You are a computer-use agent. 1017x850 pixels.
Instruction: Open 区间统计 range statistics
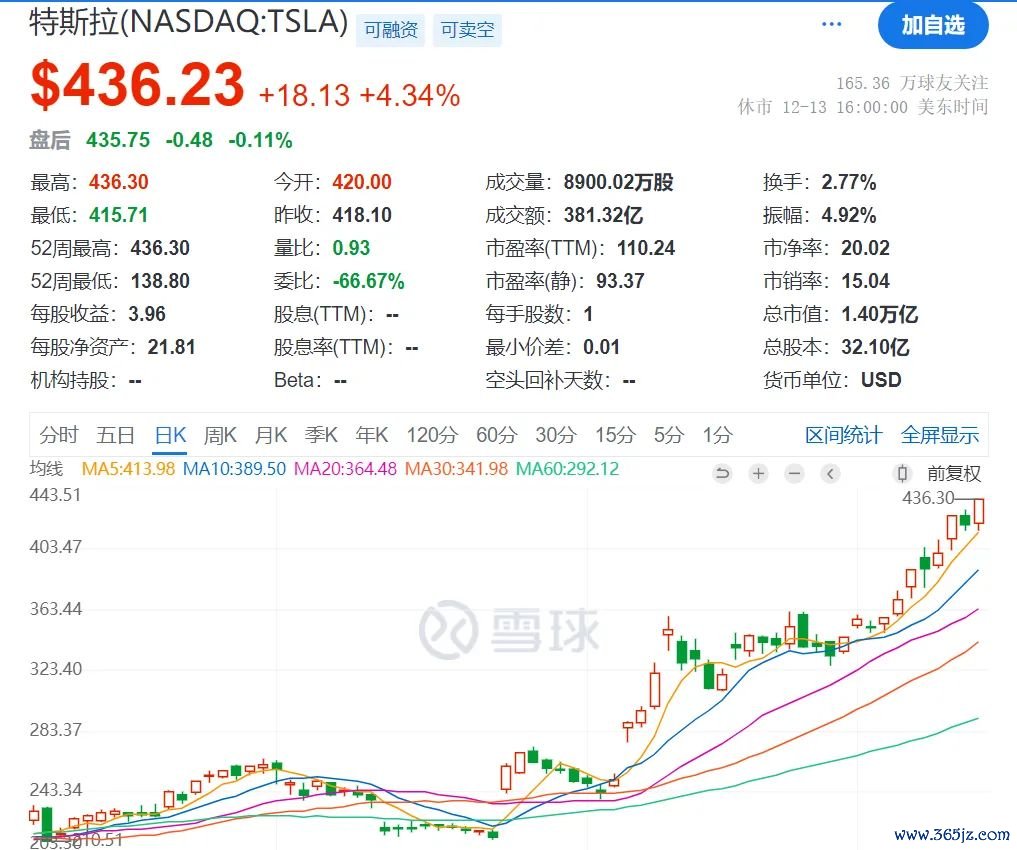point(843,435)
